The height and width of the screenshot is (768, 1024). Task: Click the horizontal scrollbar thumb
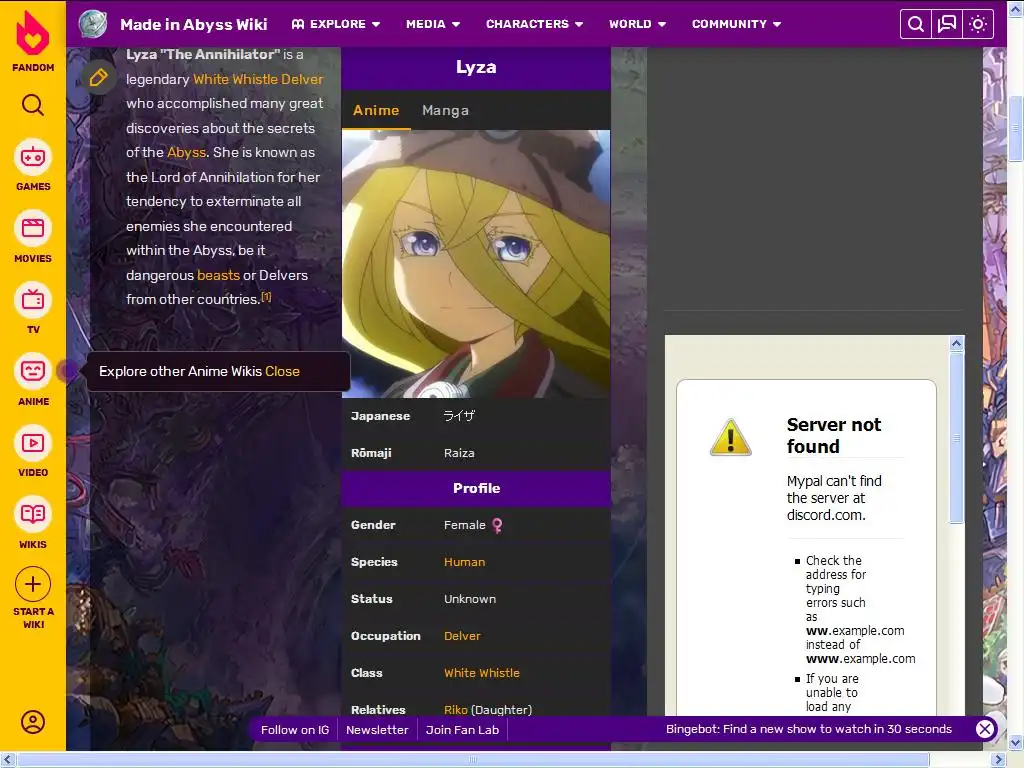click(x=473, y=760)
